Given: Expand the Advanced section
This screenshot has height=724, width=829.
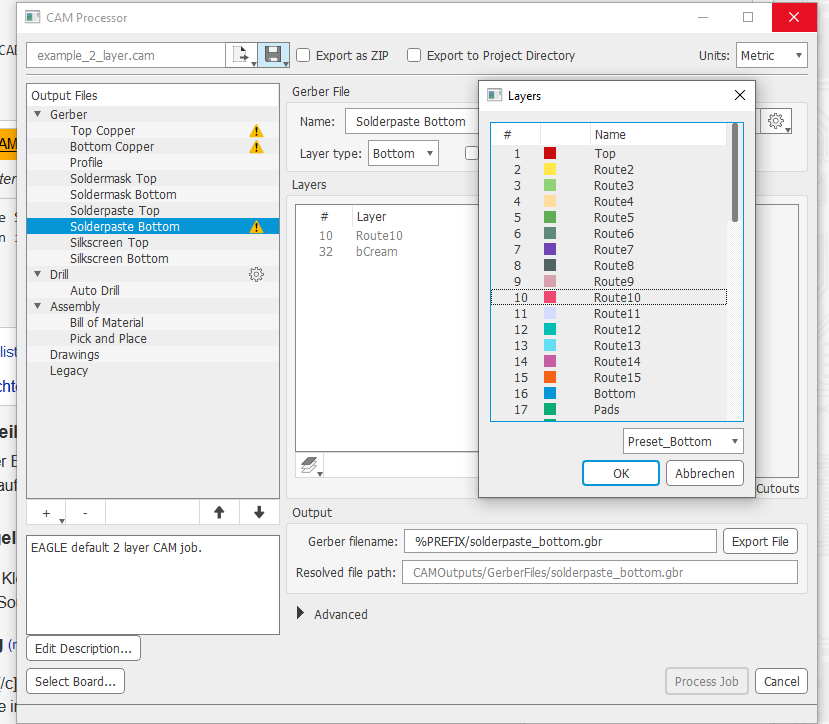Looking at the screenshot, I should point(301,614).
